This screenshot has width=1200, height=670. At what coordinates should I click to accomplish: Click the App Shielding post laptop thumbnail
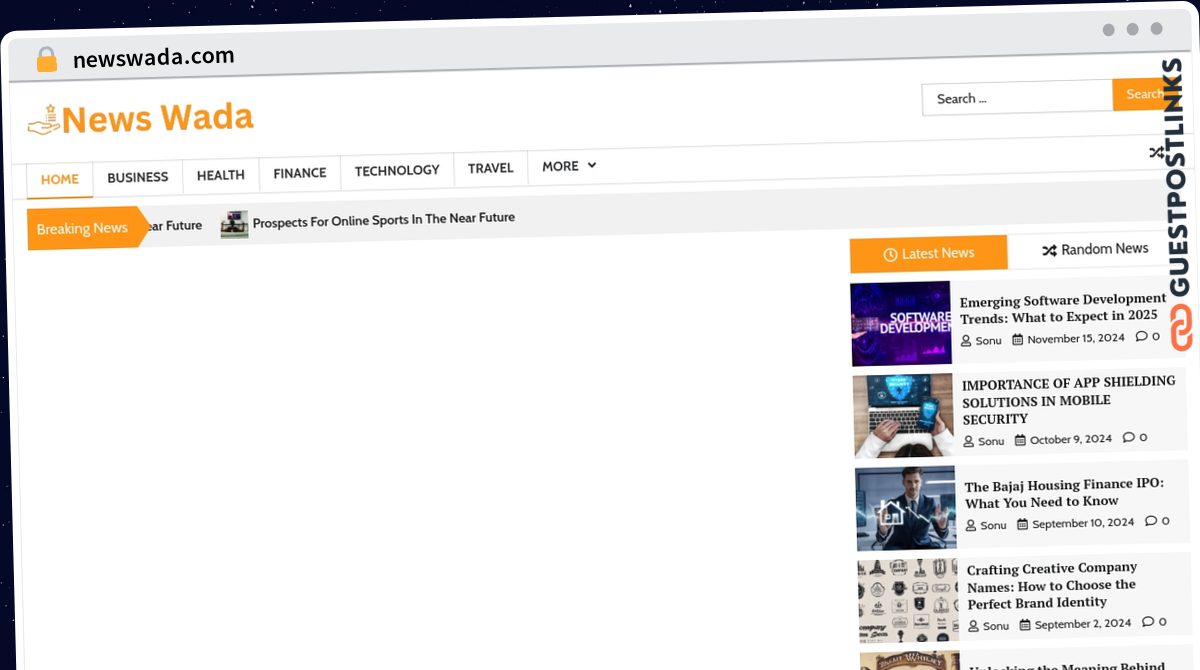point(904,415)
